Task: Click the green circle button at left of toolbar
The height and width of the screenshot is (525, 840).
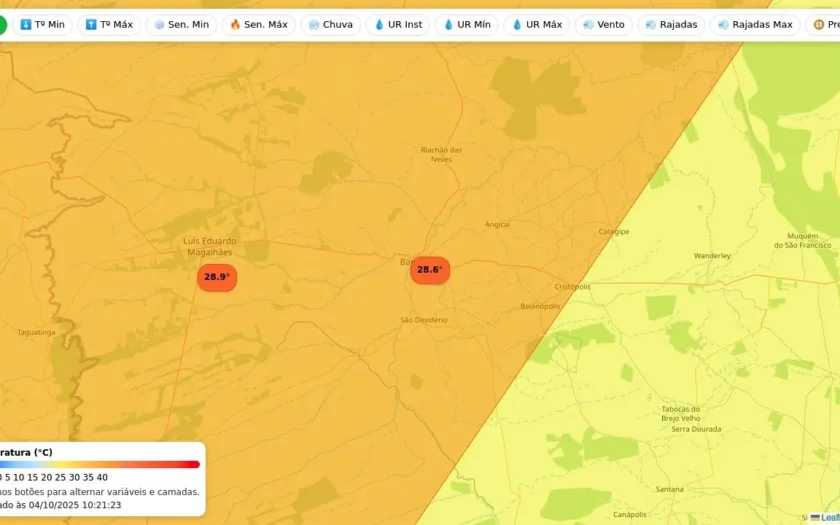Action: [x=3, y=25]
